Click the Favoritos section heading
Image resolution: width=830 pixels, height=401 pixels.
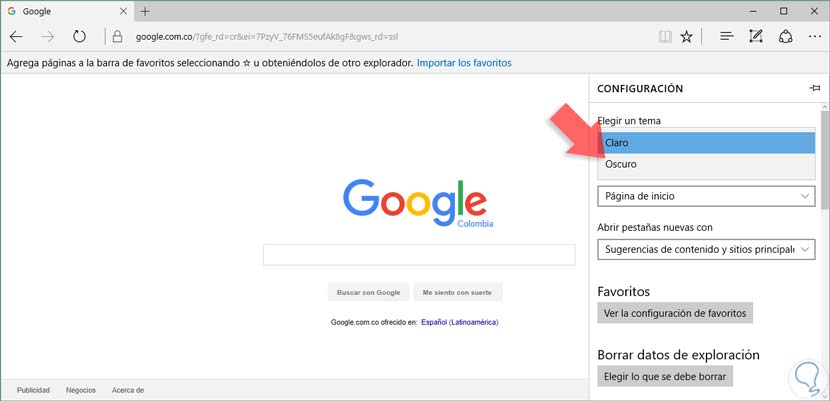(624, 291)
